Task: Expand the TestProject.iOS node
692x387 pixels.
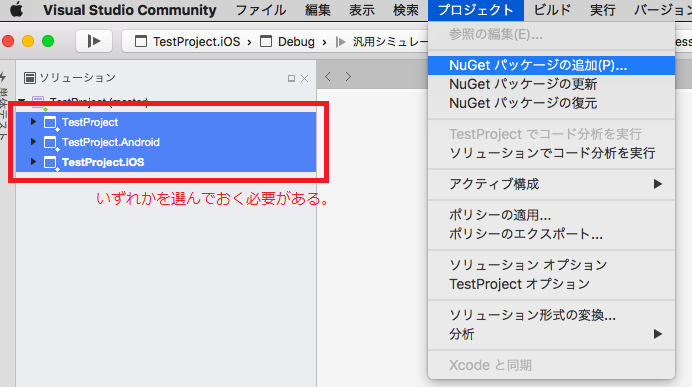Action: pos(33,162)
